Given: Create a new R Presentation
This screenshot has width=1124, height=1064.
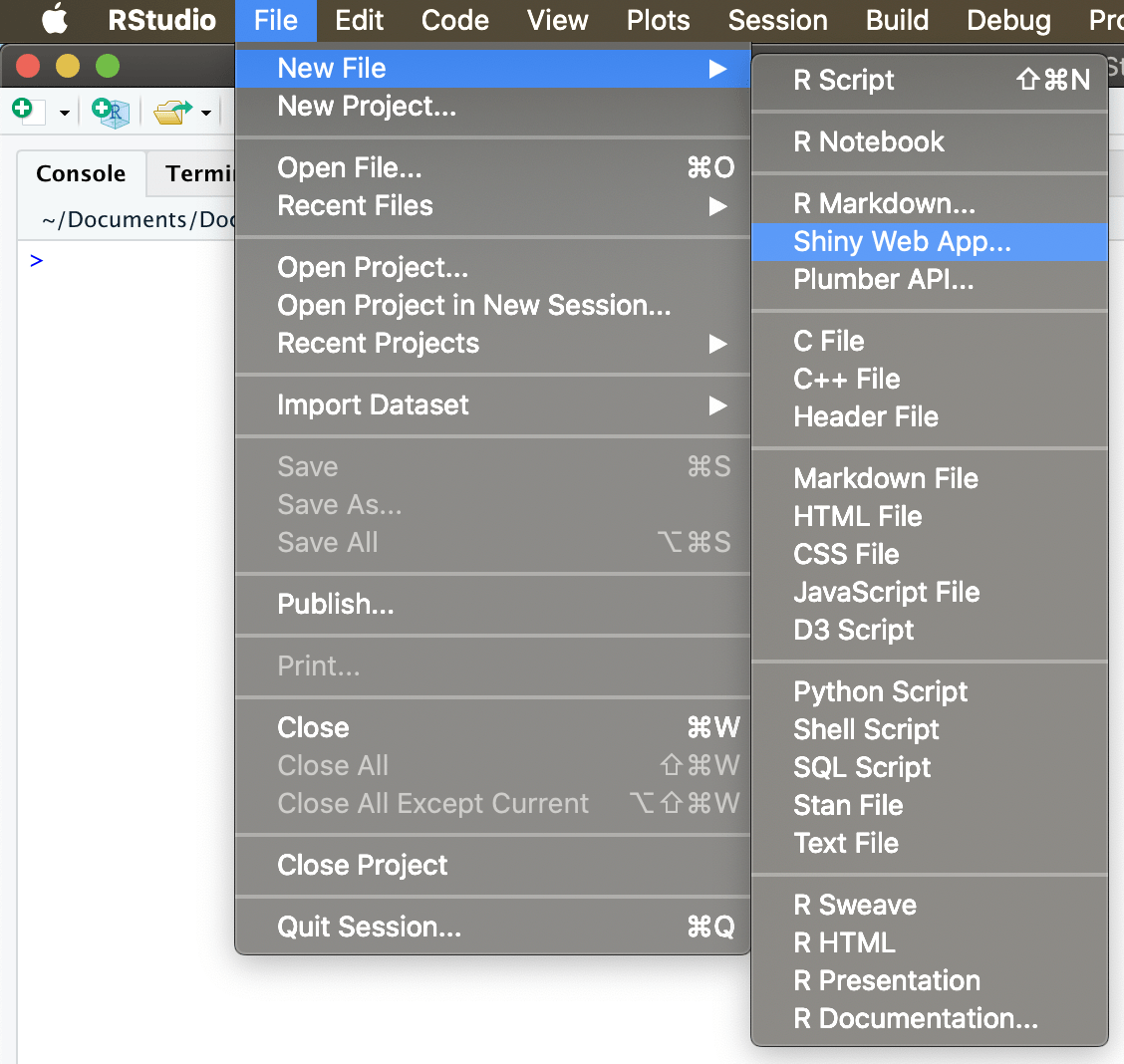Looking at the screenshot, I should (930, 981).
